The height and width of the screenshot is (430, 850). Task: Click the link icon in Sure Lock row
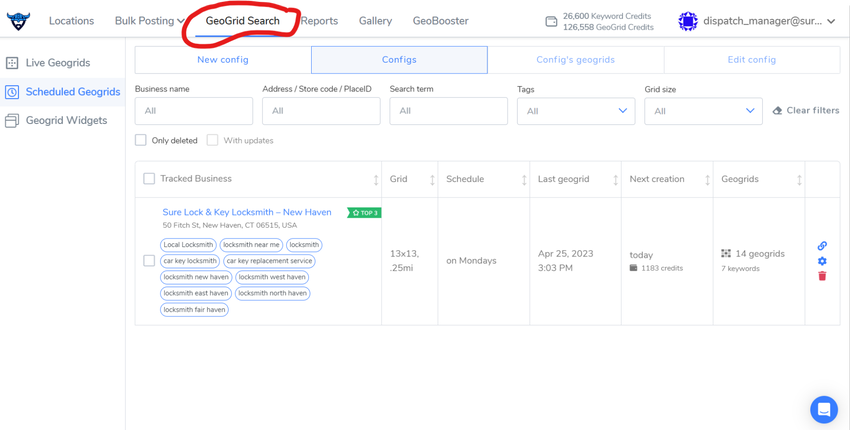click(x=822, y=246)
